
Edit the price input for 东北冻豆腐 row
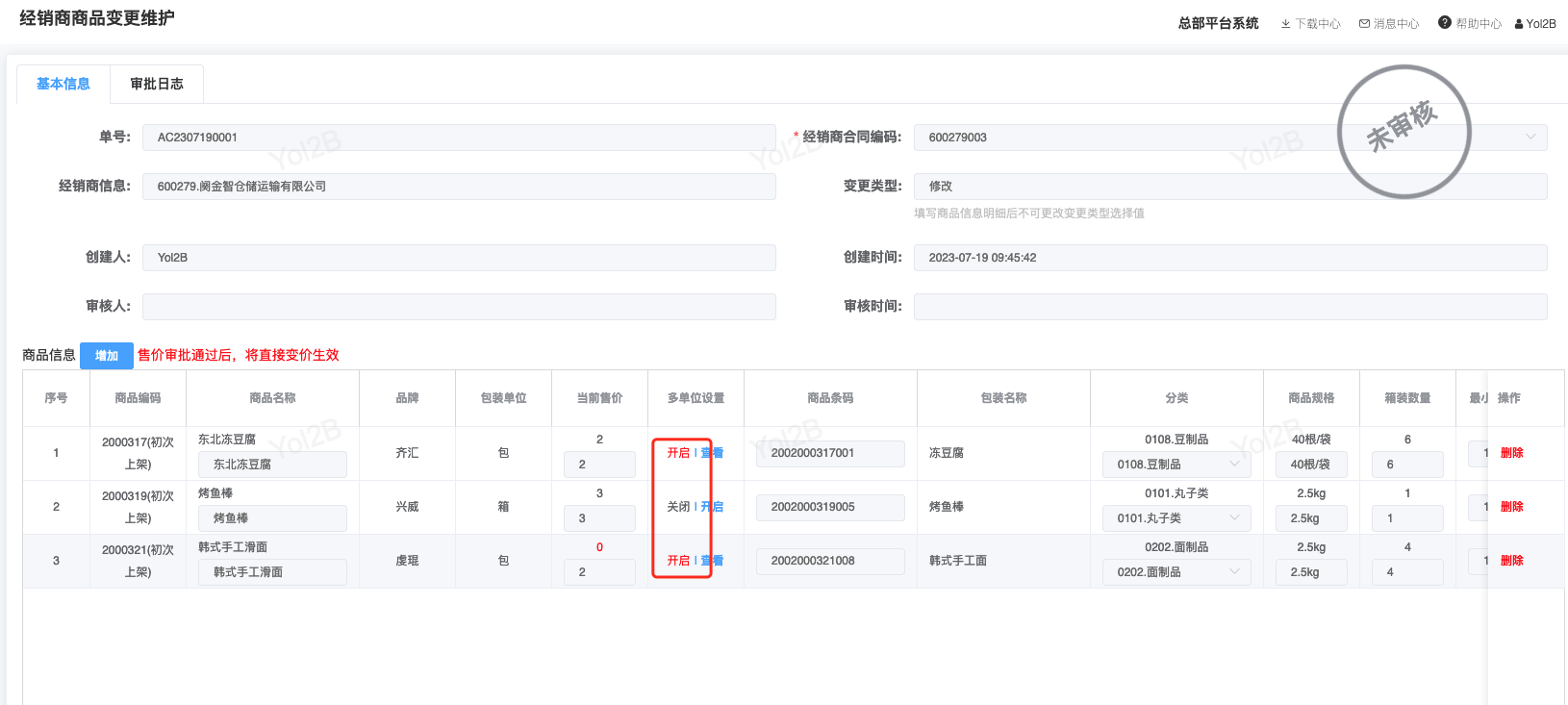tap(599, 465)
